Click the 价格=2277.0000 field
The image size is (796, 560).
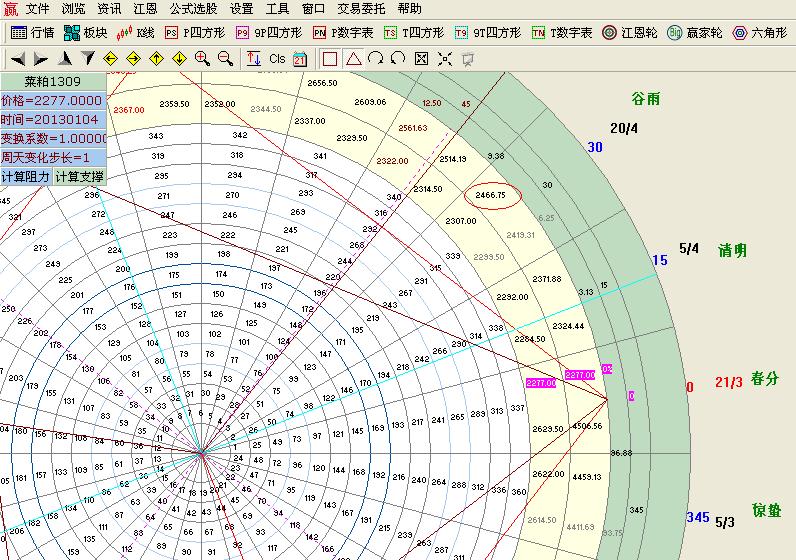(53, 100)
